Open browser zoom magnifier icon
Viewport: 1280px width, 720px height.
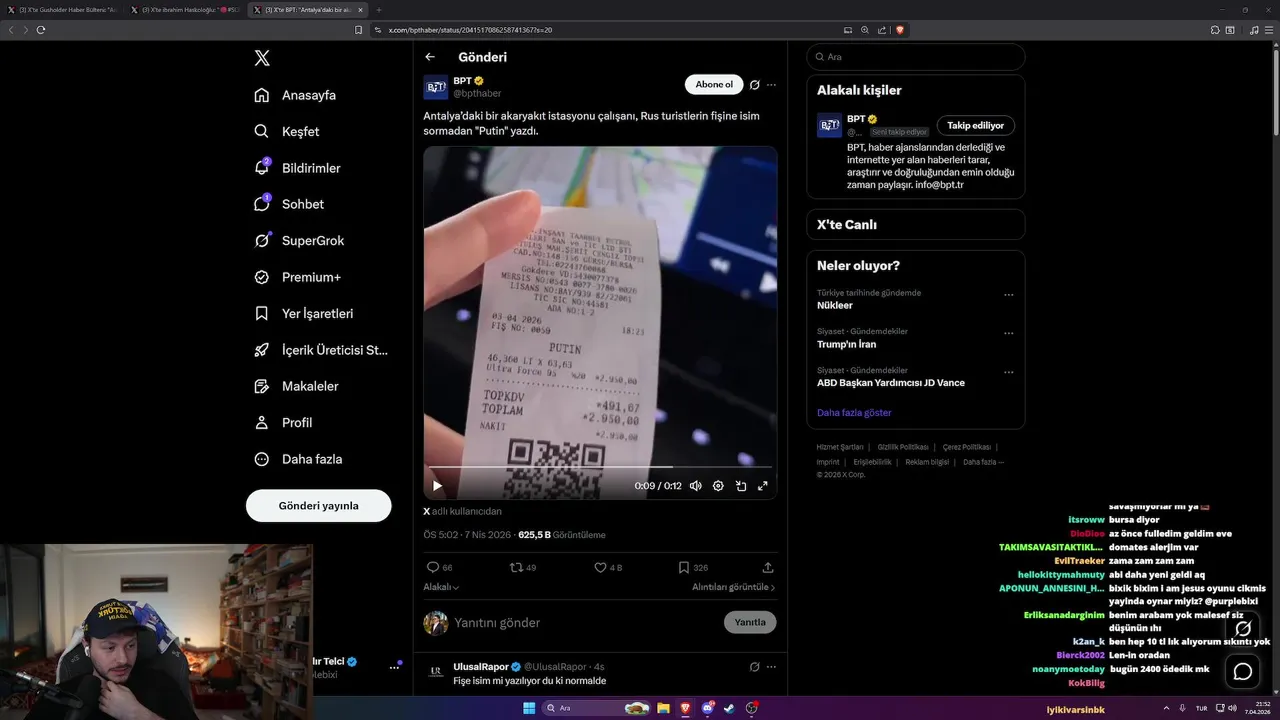click(x=865, y=30)
